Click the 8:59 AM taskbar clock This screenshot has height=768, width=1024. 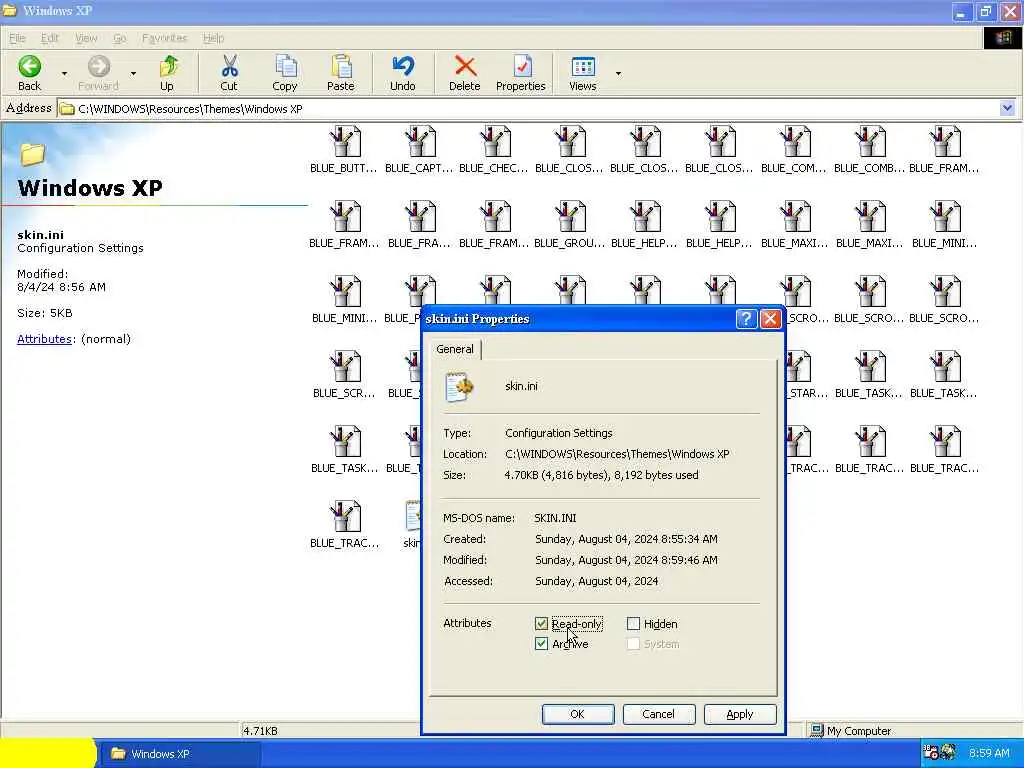989,753
